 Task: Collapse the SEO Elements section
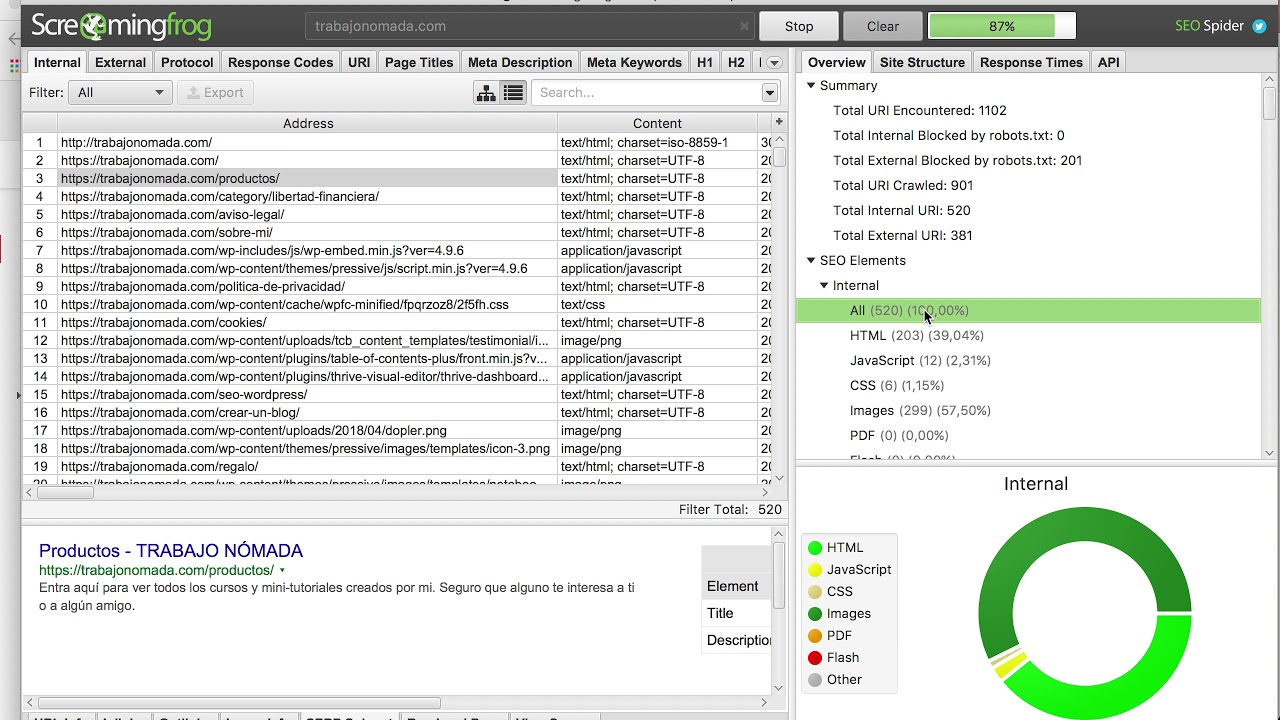point(811,261)
